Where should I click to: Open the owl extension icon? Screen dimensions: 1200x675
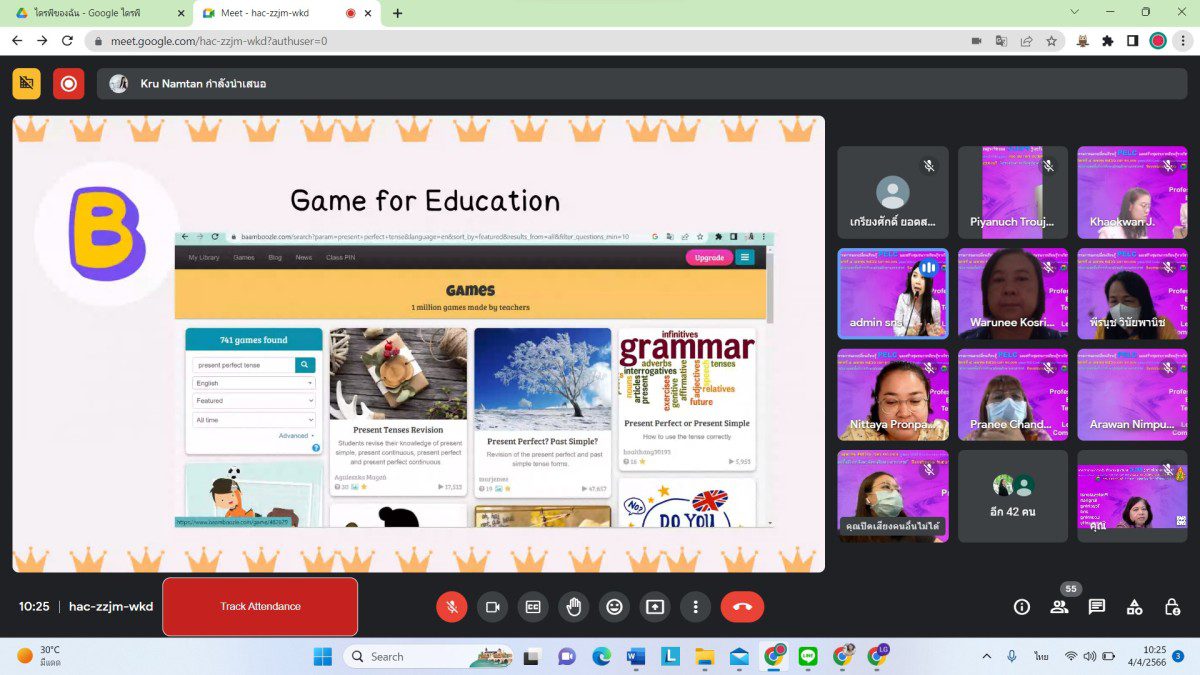(x=1083, y=41)
